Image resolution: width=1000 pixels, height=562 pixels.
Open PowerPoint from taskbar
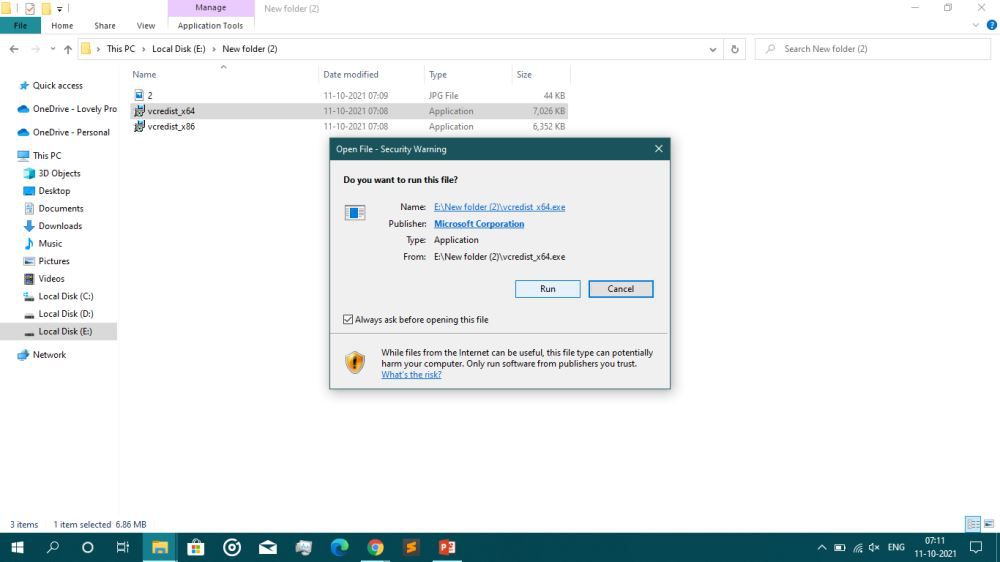[447, 547]
